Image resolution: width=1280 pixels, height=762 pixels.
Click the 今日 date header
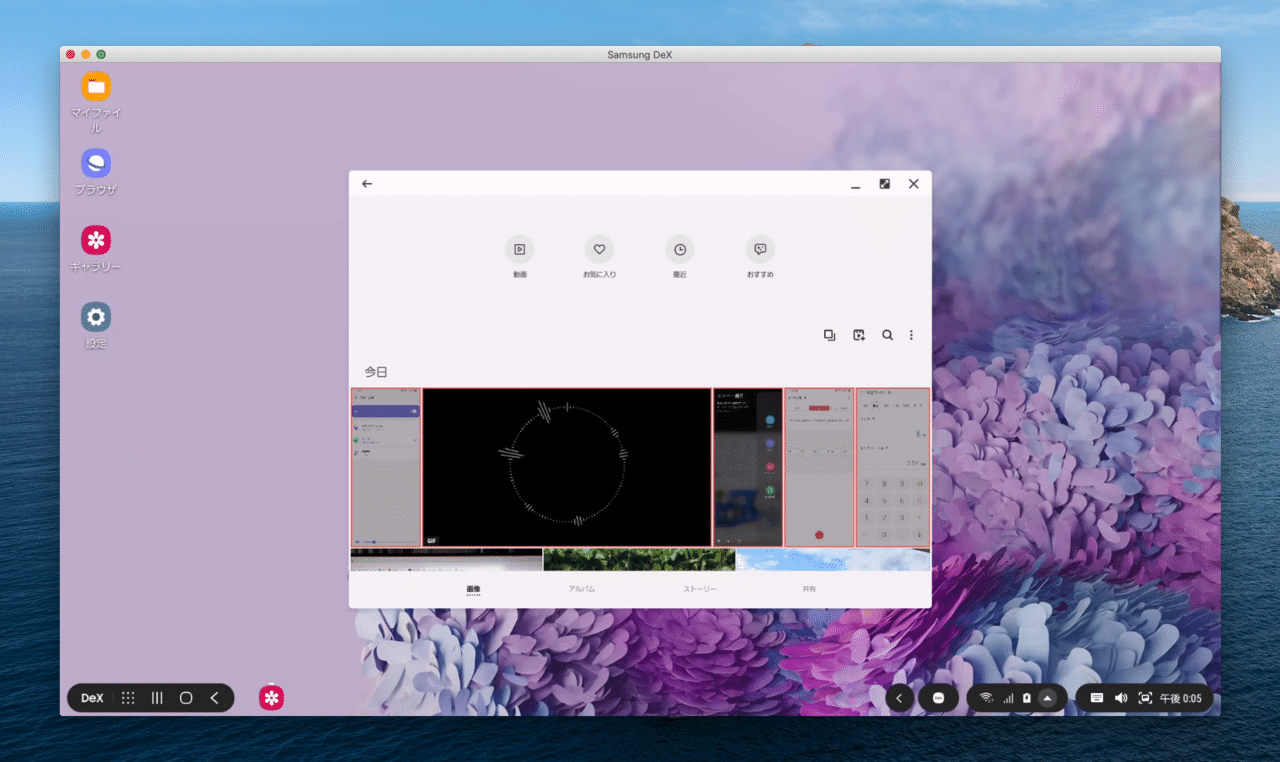[x=375, y=372]
